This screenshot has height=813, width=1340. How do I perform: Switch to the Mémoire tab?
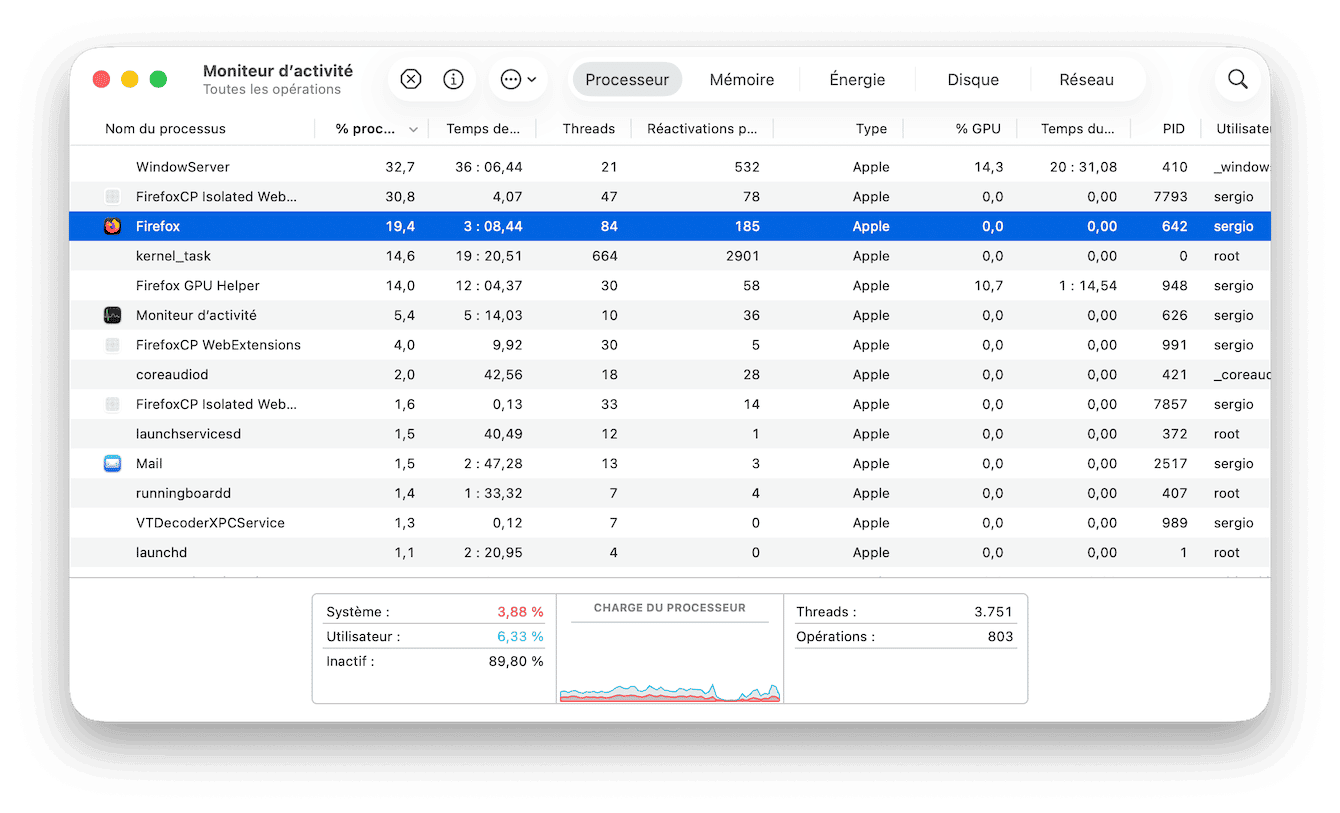(x=742, y=79)
